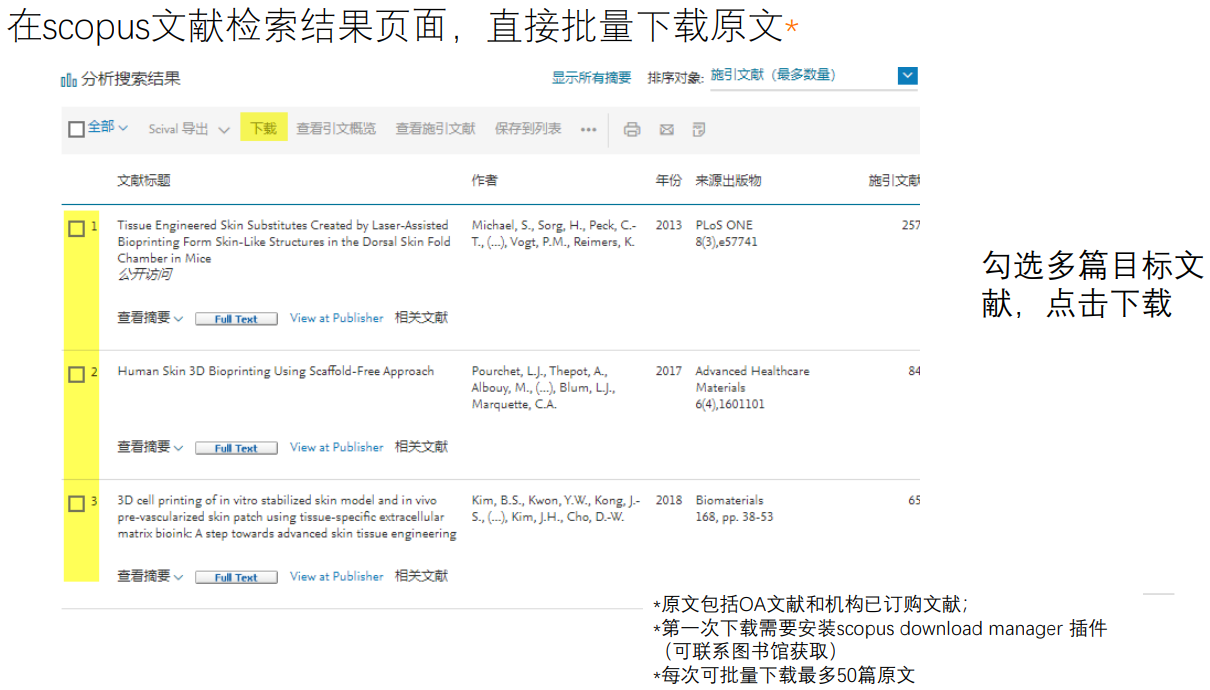Tick the select-all checkbox beside 全部

76,129
